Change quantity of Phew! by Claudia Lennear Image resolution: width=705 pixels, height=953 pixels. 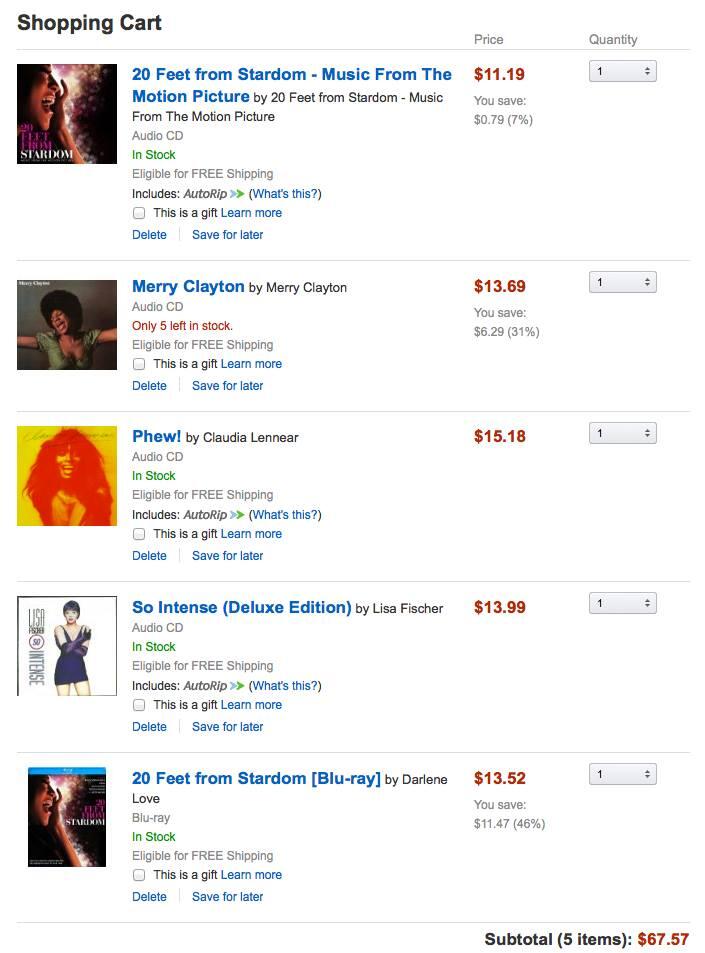click(622, 434)
